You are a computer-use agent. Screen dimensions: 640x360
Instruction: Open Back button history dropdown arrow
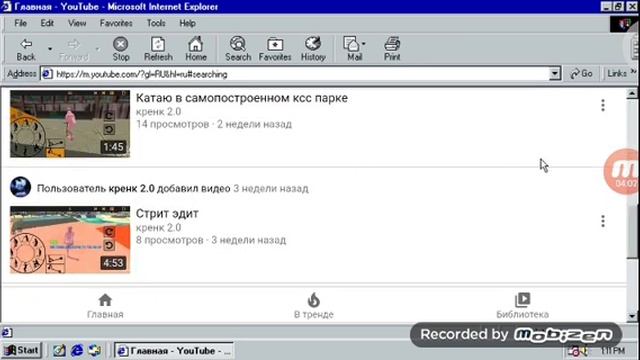(x=50, y=49)
